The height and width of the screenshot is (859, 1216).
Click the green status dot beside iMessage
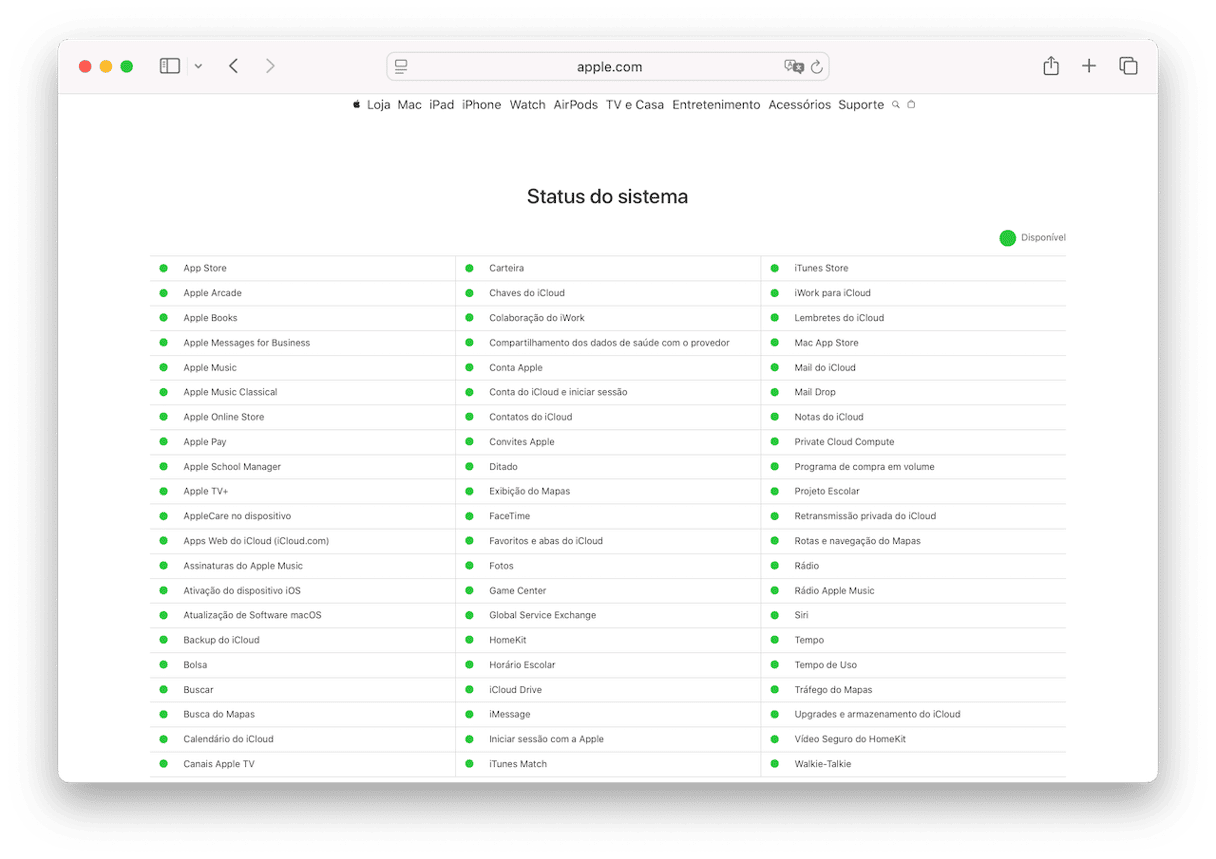click(469, 714)
